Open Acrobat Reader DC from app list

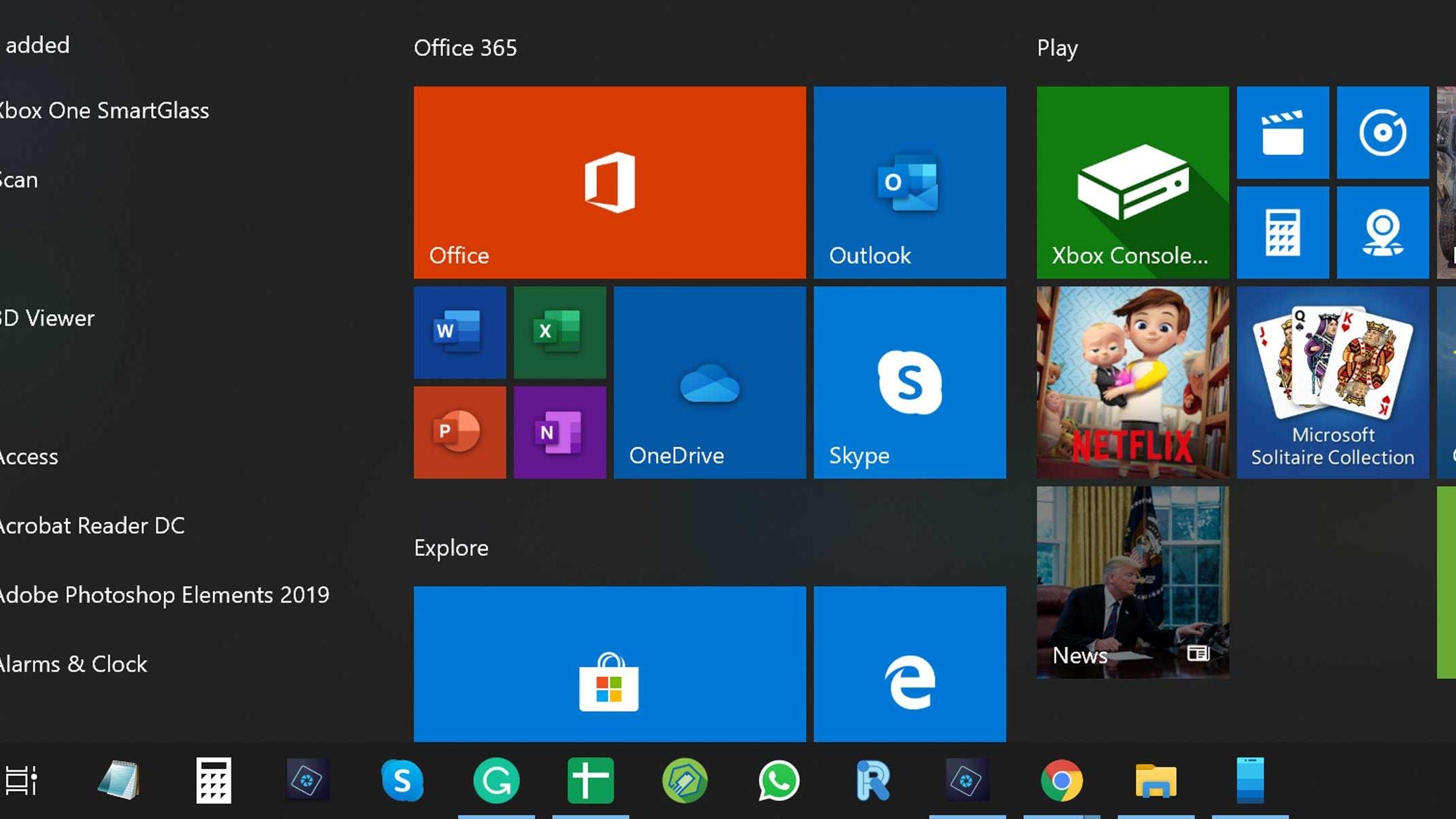91,526
